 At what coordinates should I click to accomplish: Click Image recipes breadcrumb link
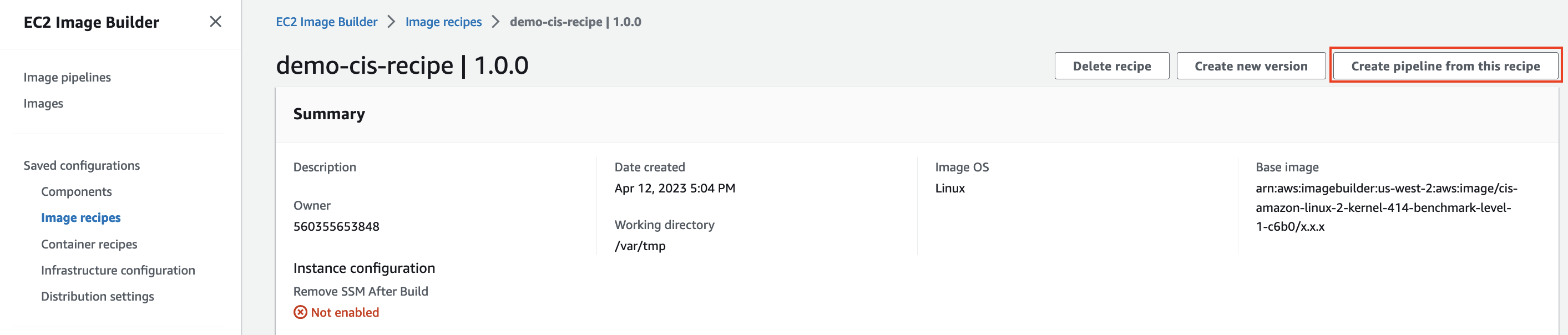pyautogui.click(x=443, y=22)
